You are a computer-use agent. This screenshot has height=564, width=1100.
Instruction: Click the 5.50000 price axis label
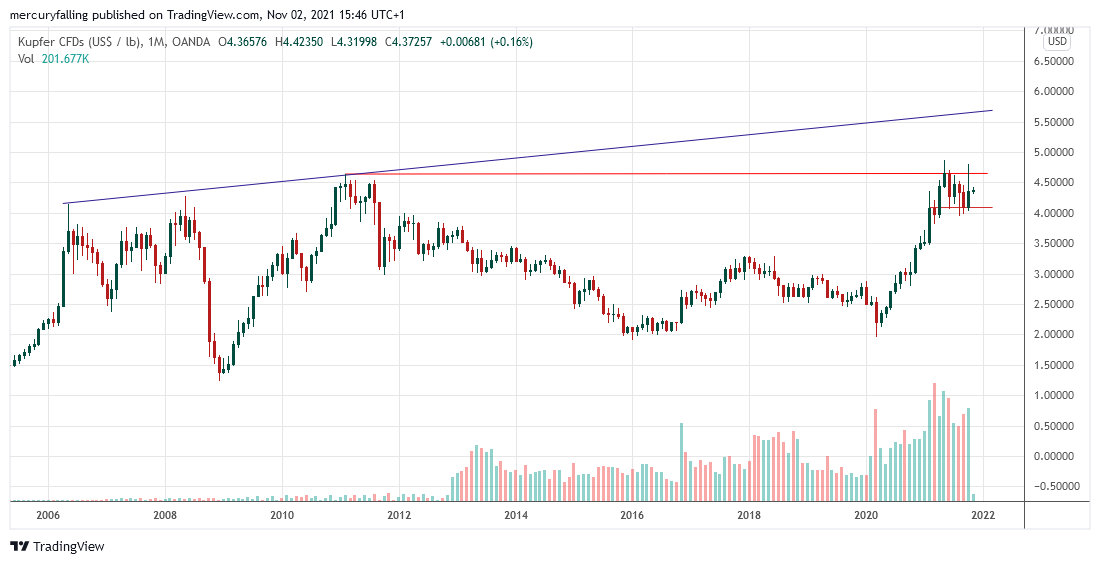tap(1061, 122)
